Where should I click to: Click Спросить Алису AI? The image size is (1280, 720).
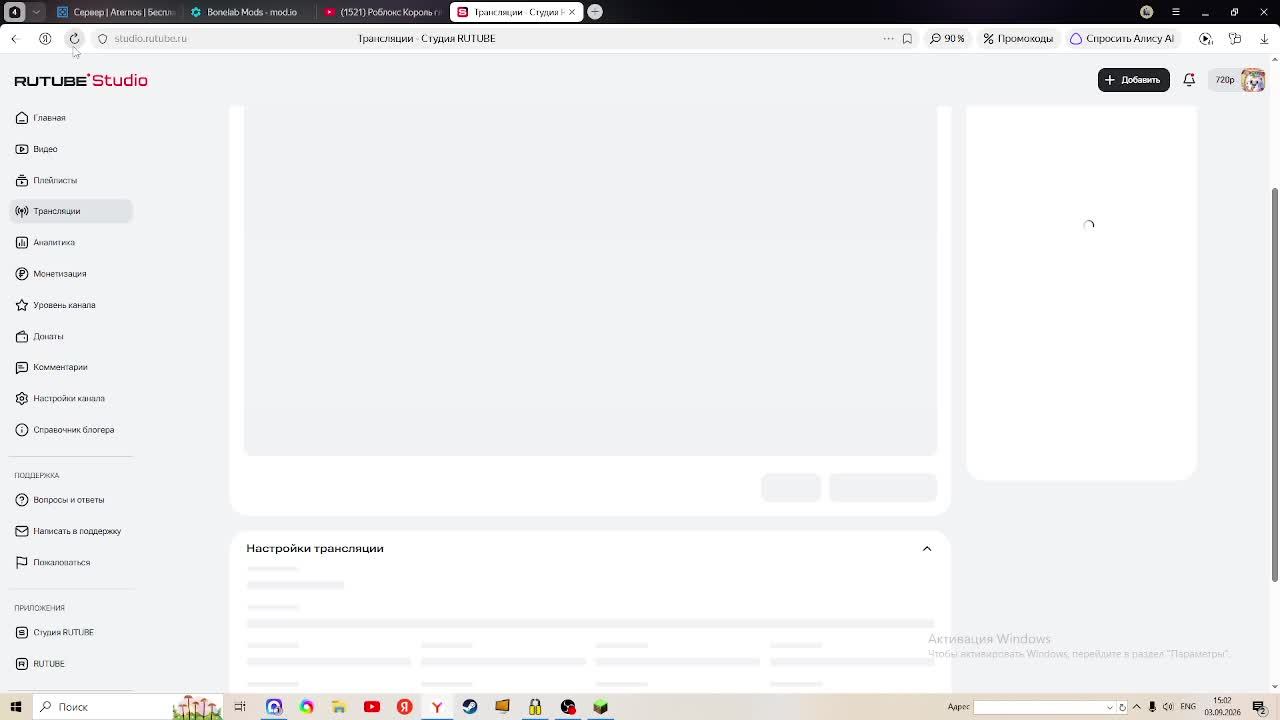click(x=1122, y=38)
